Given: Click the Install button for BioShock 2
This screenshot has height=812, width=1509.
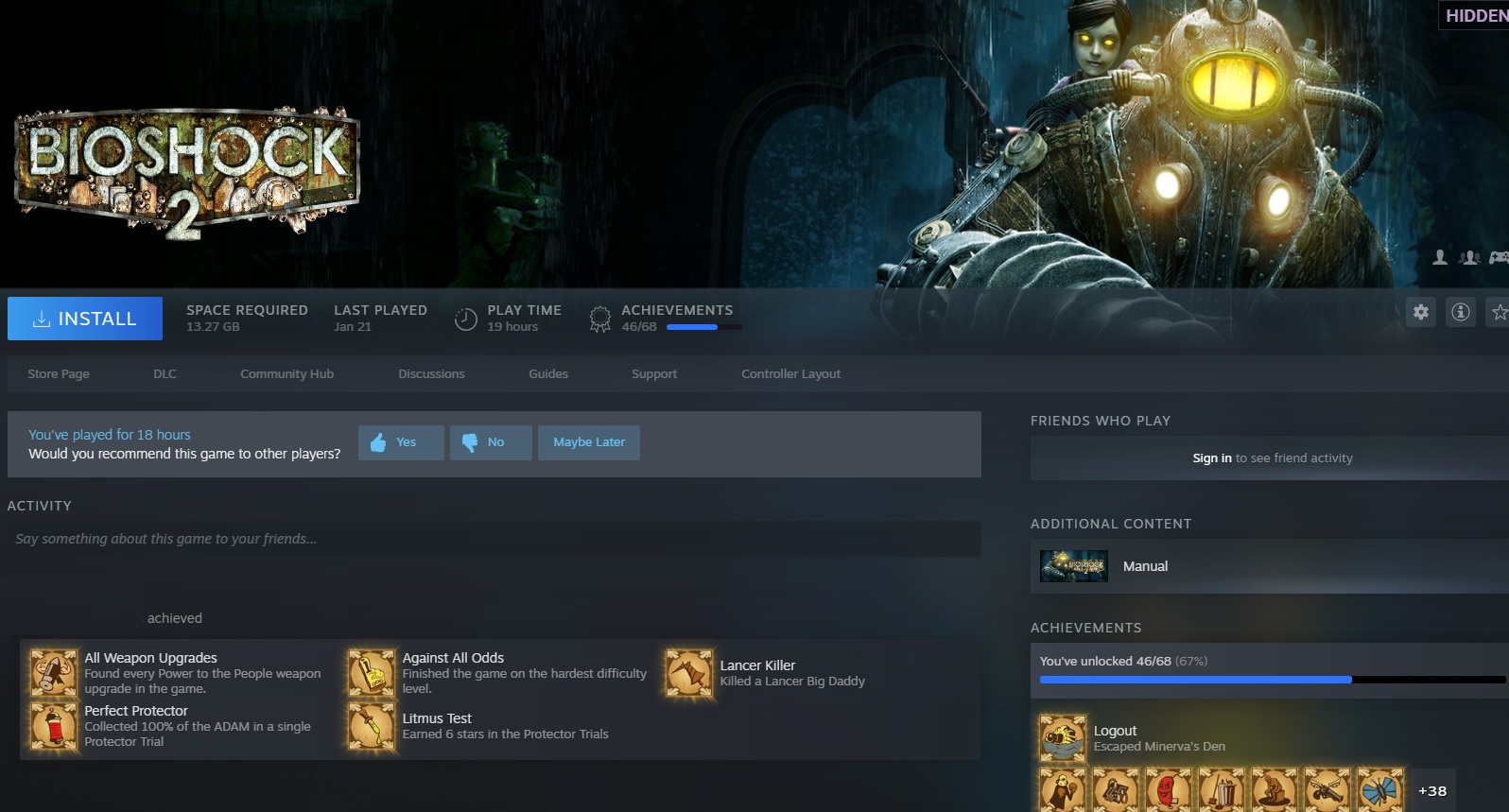Looking at the screenshot, I should pyautogui.click(x=85, y=319).
